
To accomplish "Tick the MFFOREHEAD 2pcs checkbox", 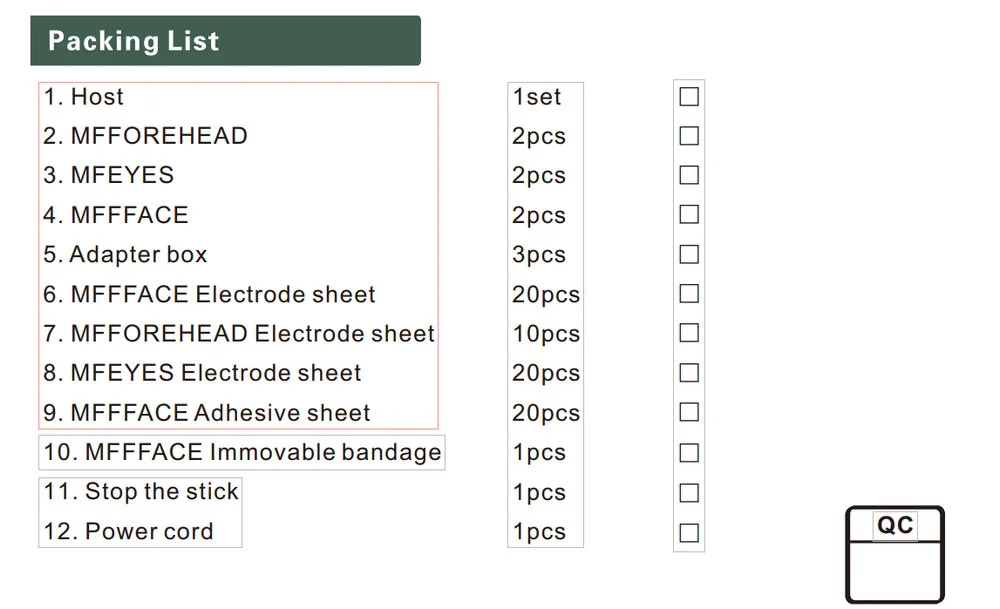I will (x=689, y=136).
